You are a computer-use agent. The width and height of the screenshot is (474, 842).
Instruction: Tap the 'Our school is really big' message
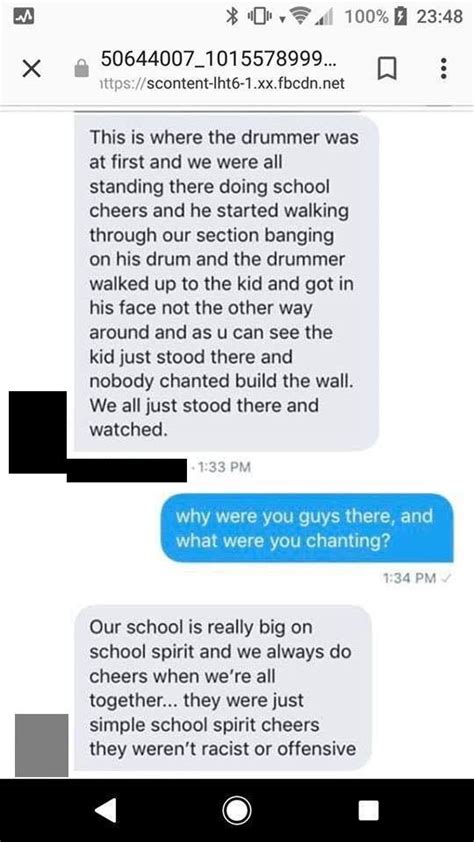(222, 688)
